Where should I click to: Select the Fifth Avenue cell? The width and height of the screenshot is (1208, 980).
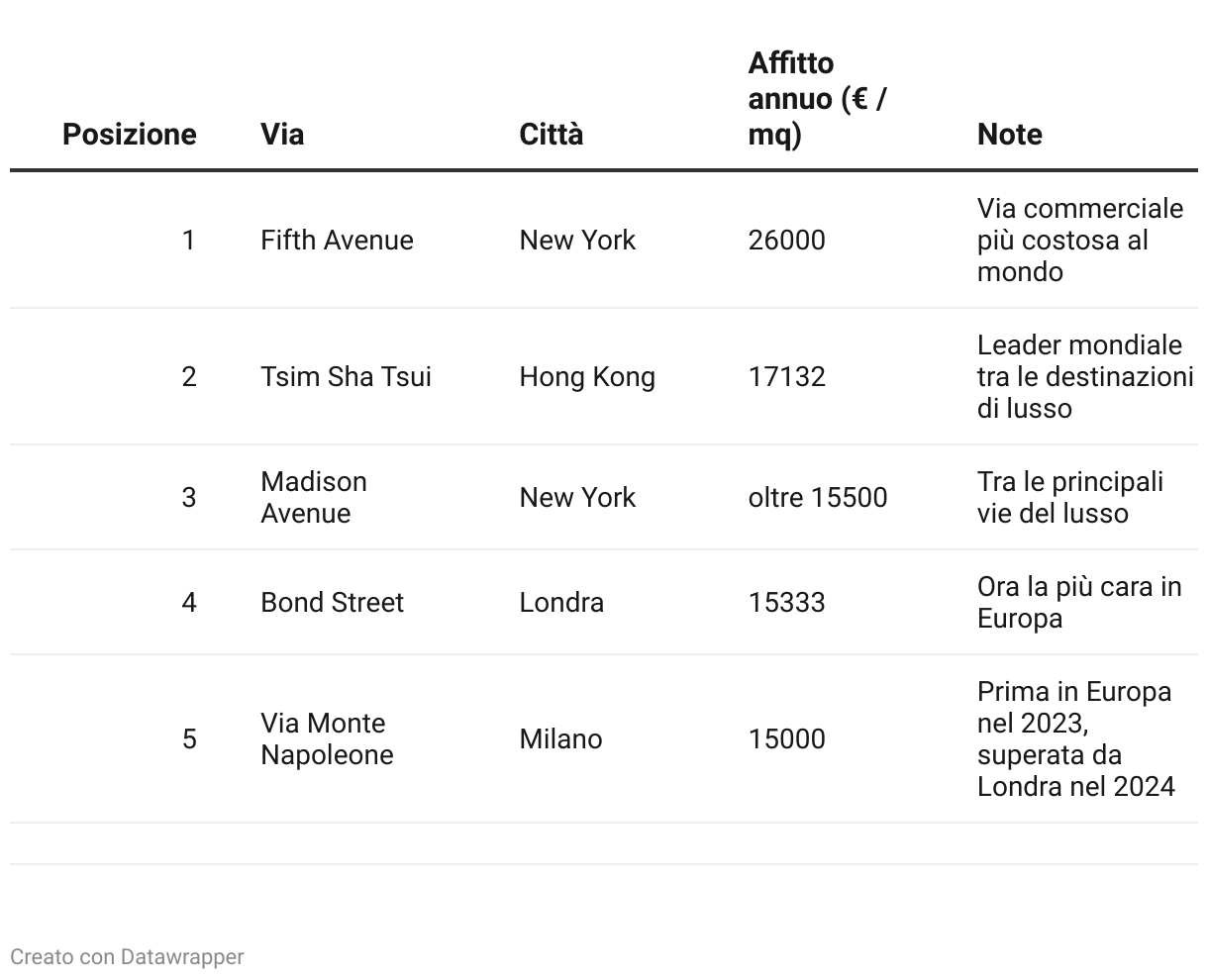coord(337,240)
